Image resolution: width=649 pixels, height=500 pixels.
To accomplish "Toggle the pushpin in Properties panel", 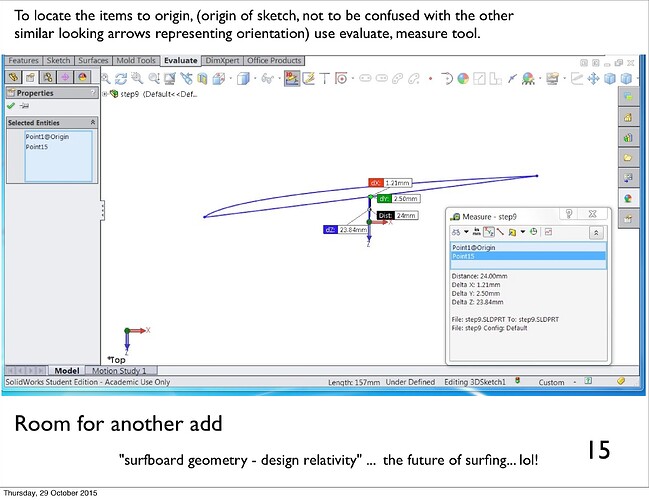I will pos(23,106).
